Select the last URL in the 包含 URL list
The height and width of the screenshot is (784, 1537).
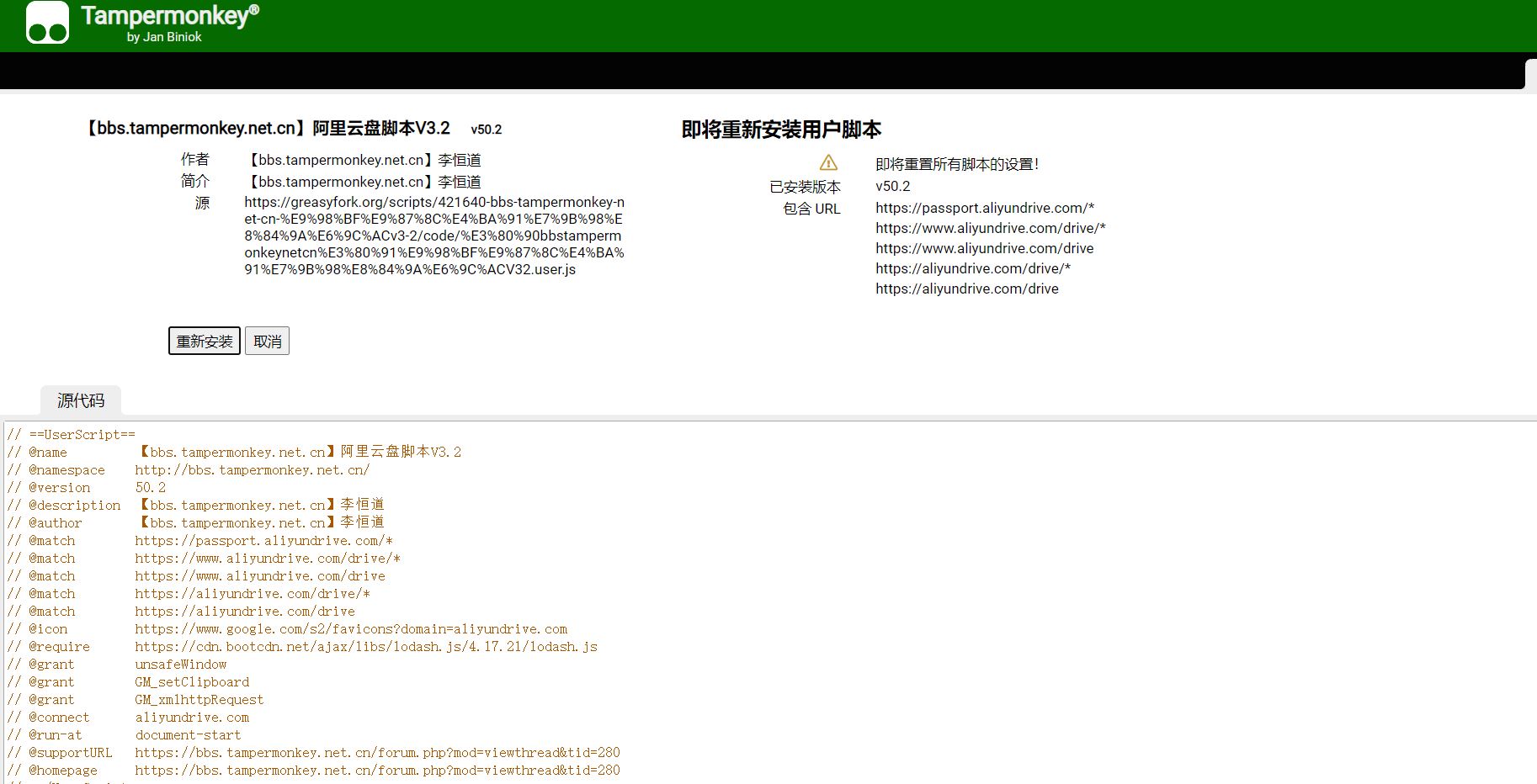966,289
